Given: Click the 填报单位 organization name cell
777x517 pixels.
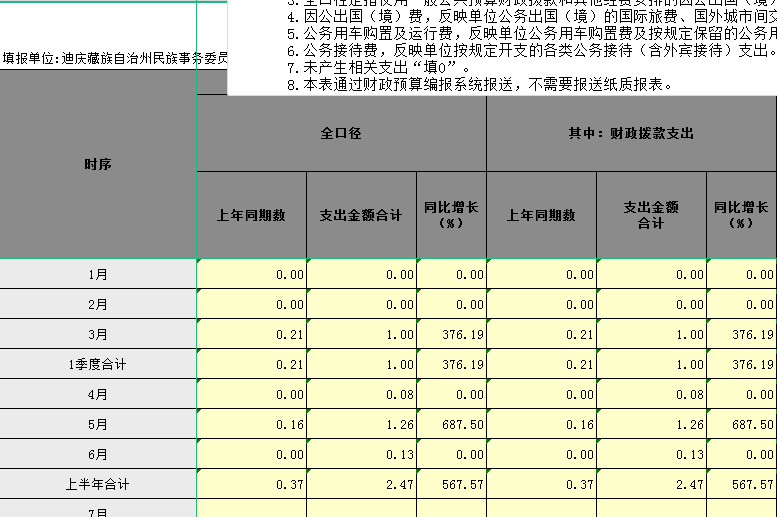Looking at the screenshot, I should tap(114, 58).
